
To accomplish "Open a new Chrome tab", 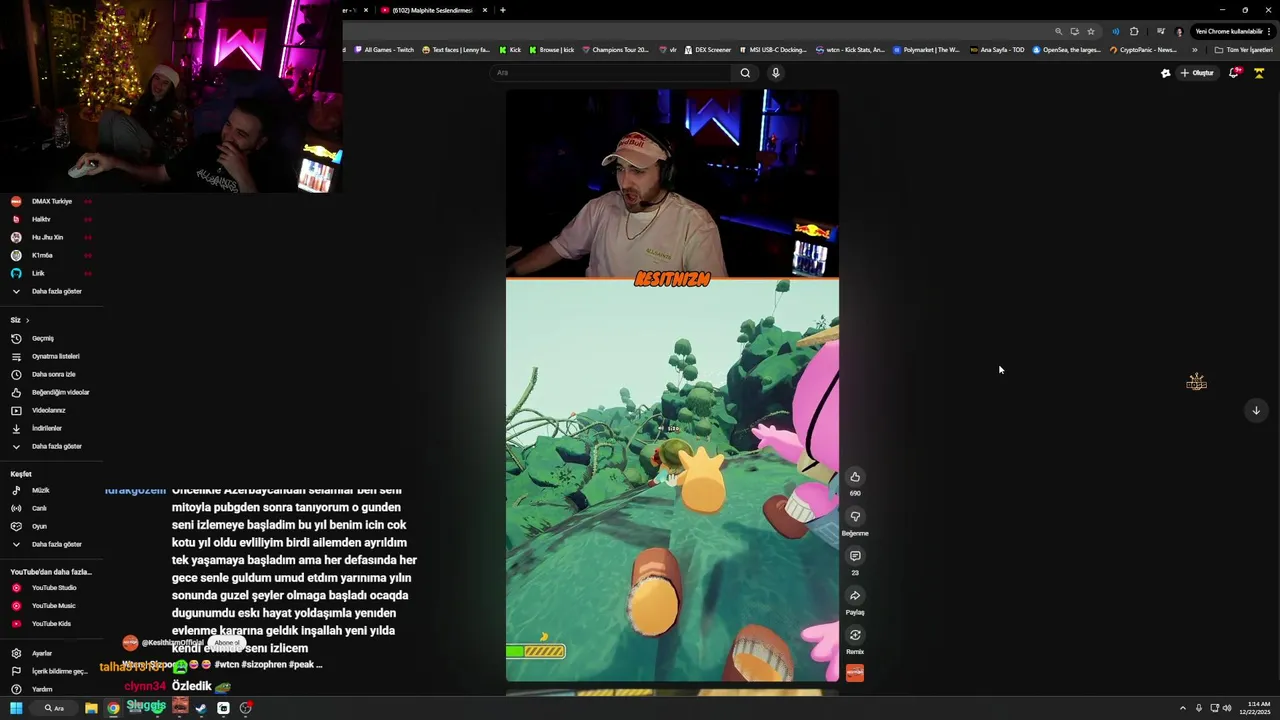I will click(x=503, y=10).
